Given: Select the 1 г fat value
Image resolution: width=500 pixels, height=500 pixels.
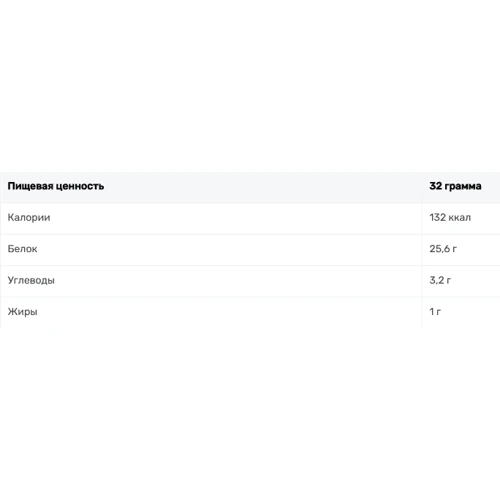Looking at the screenshot, I should pos(435,312).
